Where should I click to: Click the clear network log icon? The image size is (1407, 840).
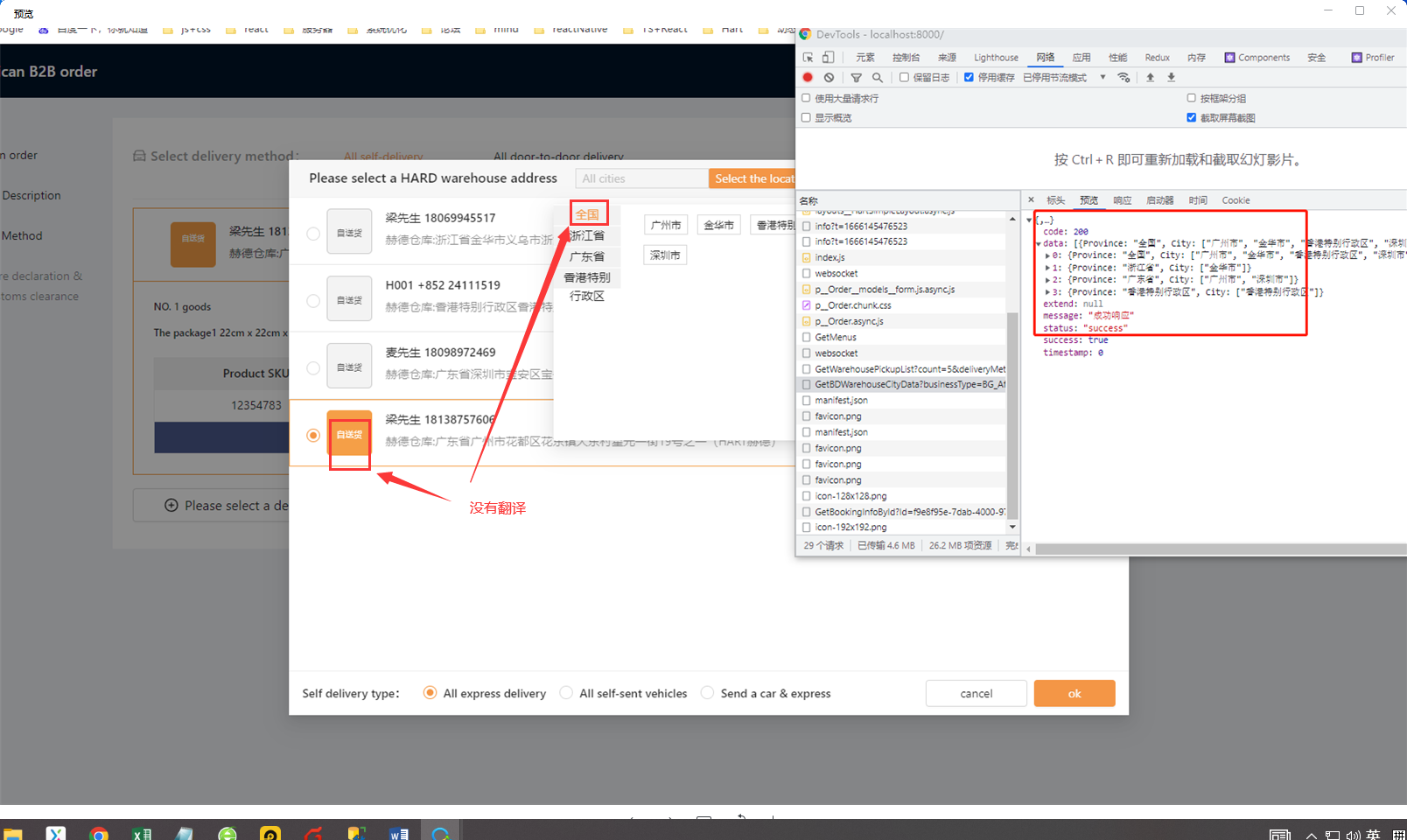pyautogui.click(x=829, y=78)
